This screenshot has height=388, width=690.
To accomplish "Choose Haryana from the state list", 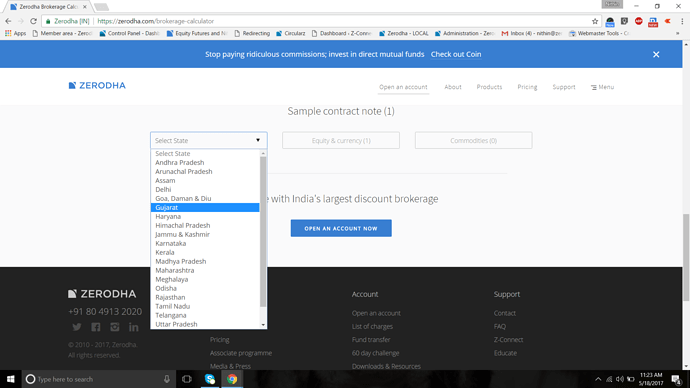I will [205, 216].
